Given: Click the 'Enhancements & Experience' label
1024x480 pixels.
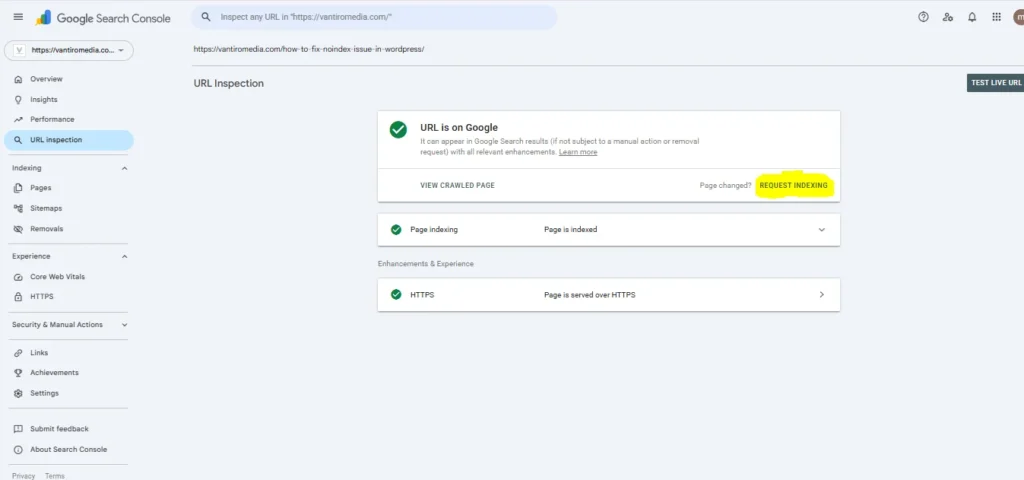Looking at the screenshot, I should [426, 264].
